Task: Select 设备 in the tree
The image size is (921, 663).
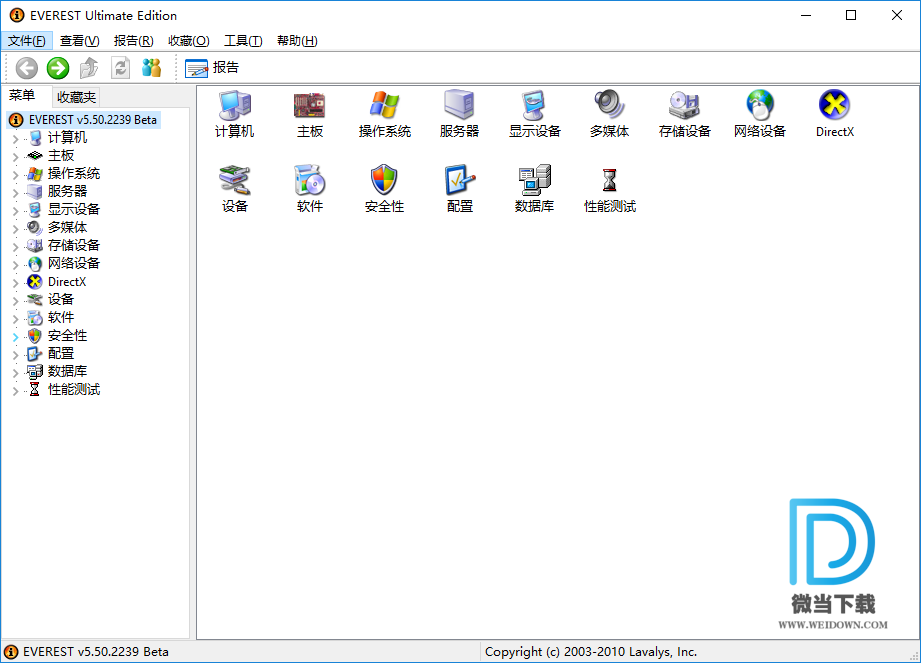Action: click(x=60, y=299)
